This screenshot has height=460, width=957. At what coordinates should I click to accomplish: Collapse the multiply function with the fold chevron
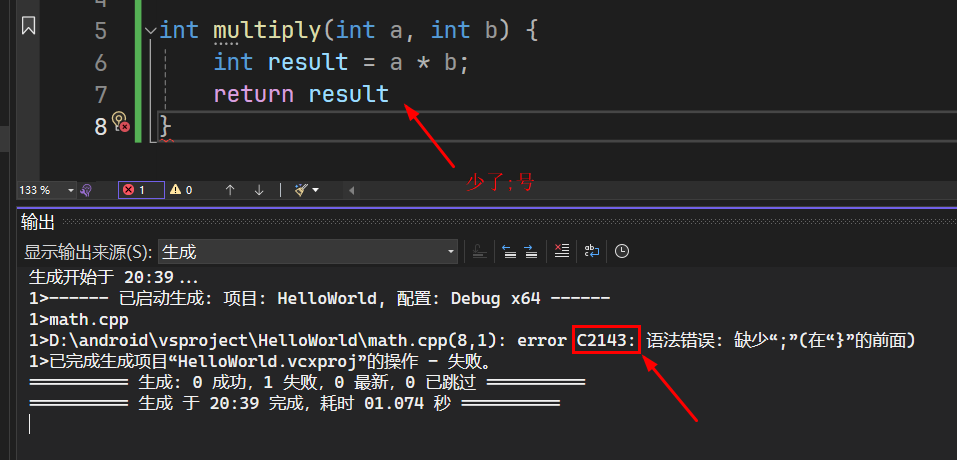pyautogui.click(x=150, y=31)
